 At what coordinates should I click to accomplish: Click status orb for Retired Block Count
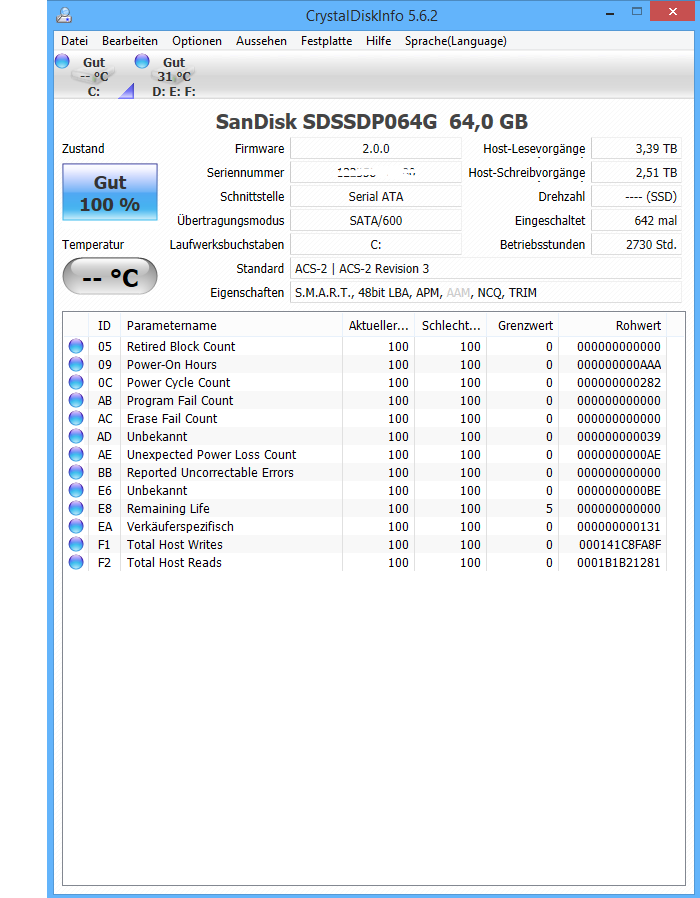click(76, 346)
